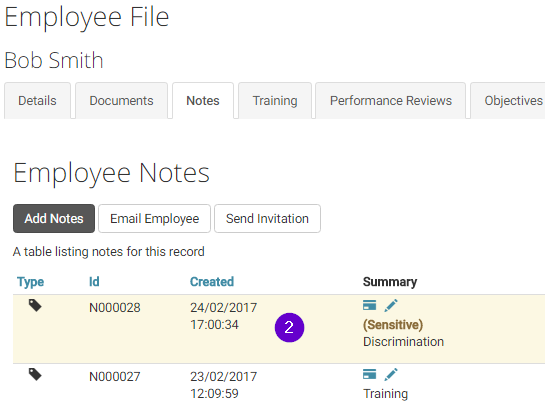
Task: Open card view icon for Training note
Action: 369,374
